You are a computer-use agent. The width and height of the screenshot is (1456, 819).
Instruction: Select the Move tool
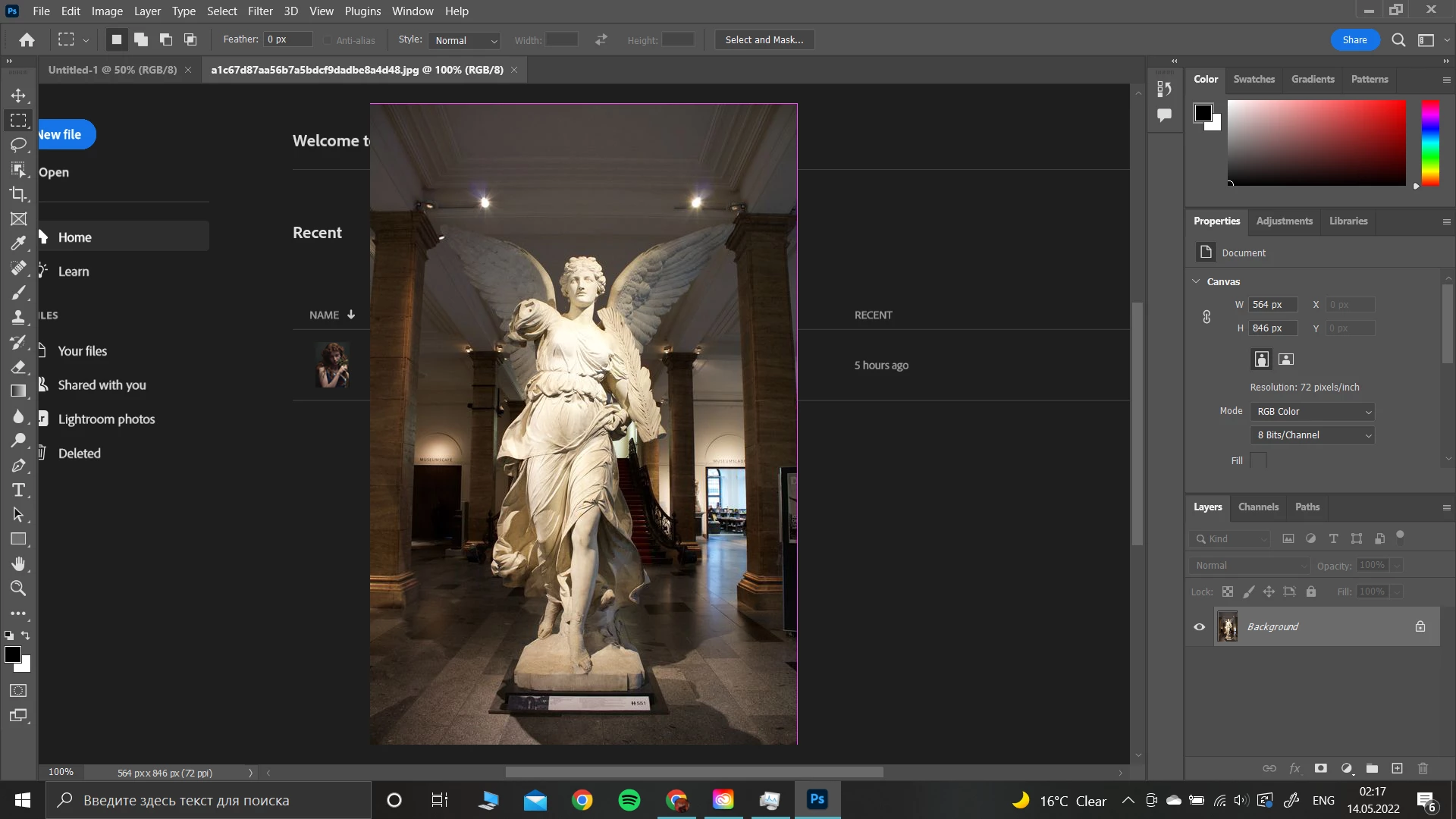point(18,96)
